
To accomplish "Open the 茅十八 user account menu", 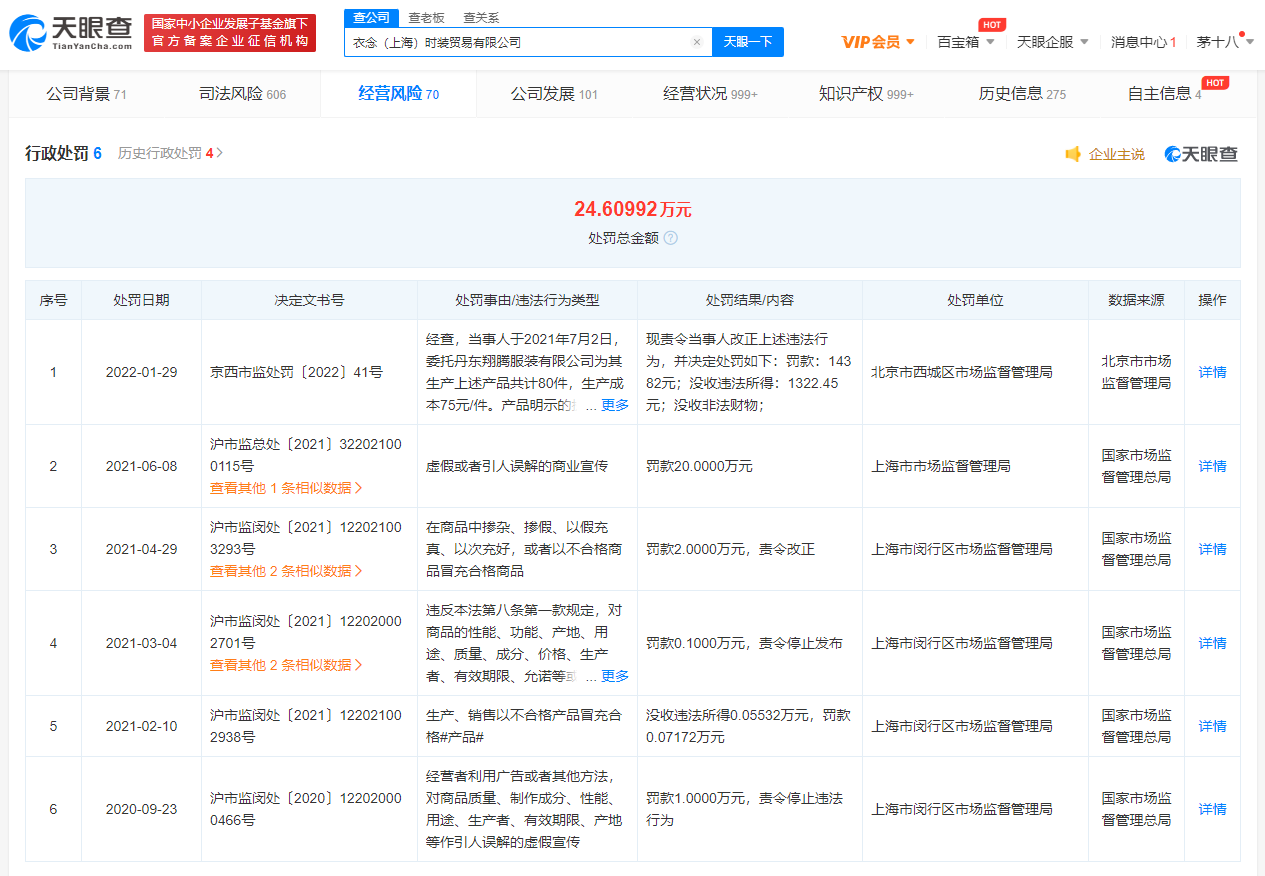I will point(1226,42).
